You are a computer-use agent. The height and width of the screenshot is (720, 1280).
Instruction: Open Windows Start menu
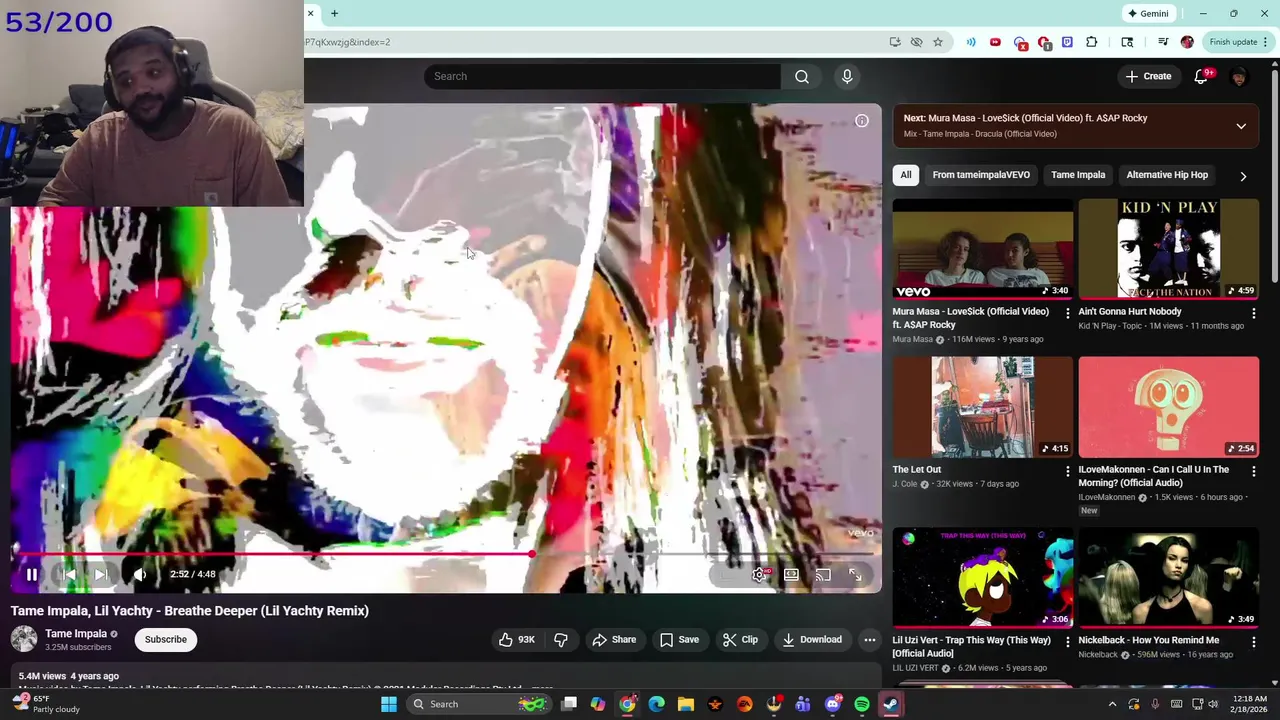388,704
